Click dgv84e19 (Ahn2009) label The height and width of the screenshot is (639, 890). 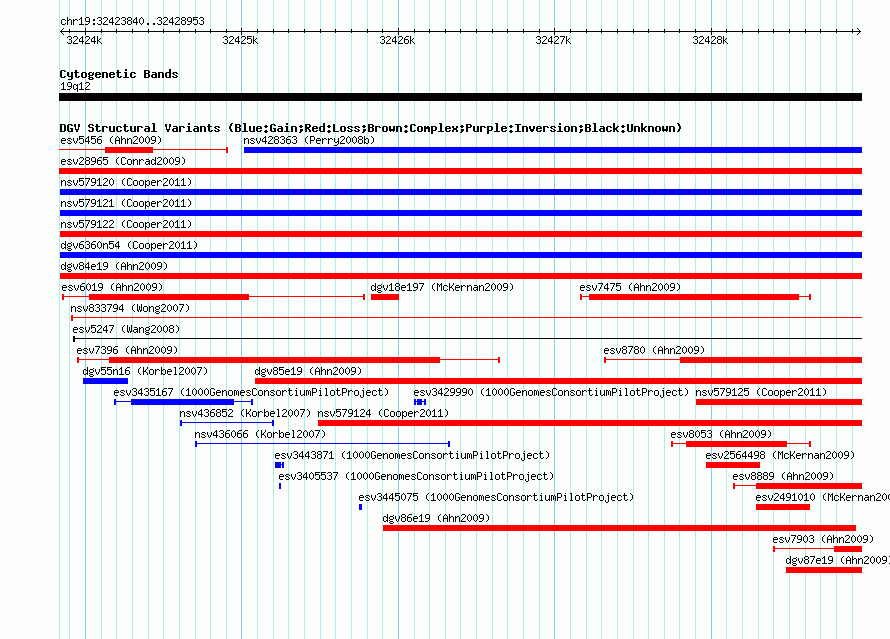tap(114, 266)
